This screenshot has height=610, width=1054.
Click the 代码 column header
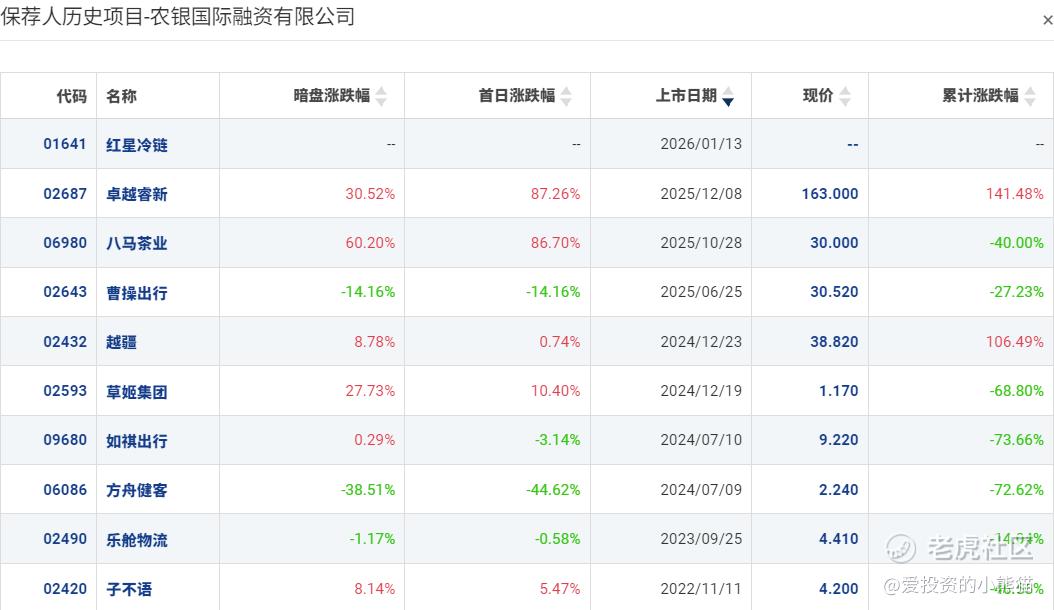click(71, 96)
